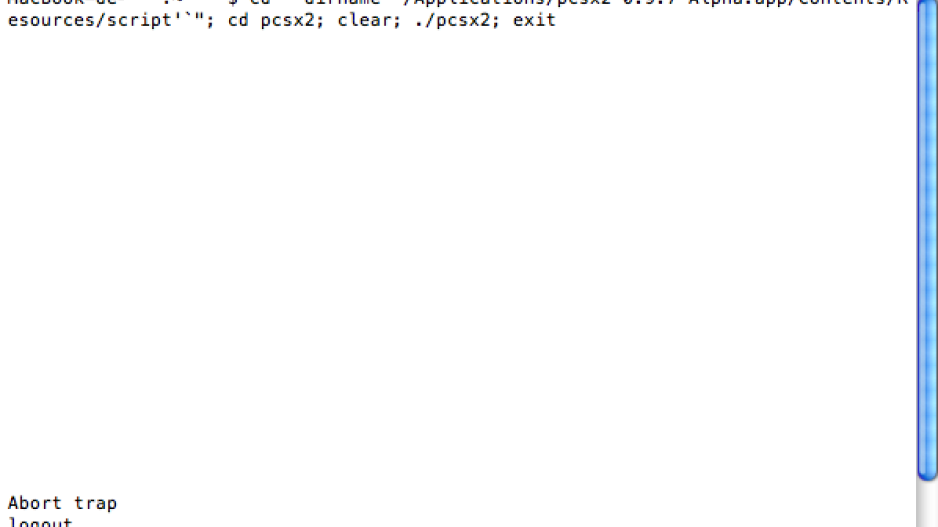Click the "$" prompt symbol on top line

(233, 2)
